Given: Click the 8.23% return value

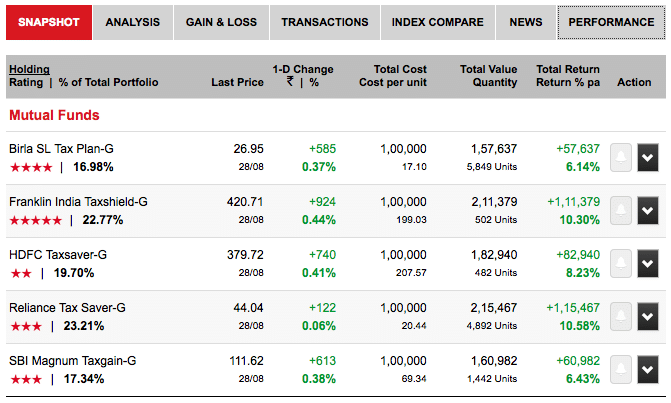Looking at the screenshot, I should 583,273.
